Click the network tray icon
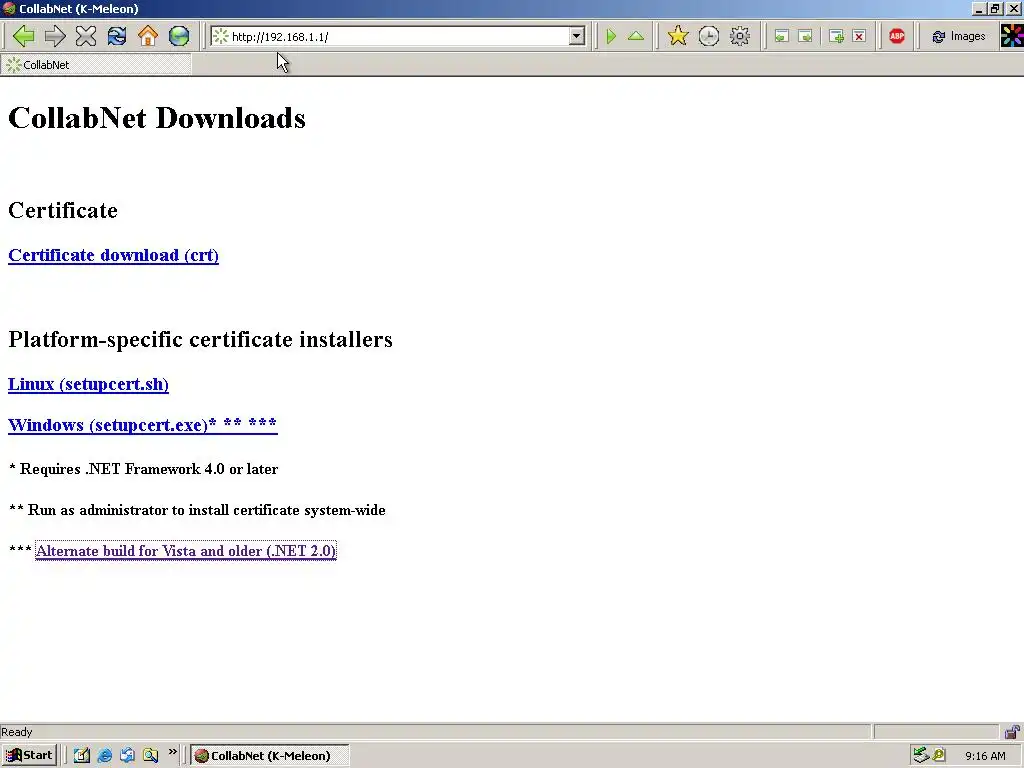This screenshot has width=1024, height=768. coord(920,755)
